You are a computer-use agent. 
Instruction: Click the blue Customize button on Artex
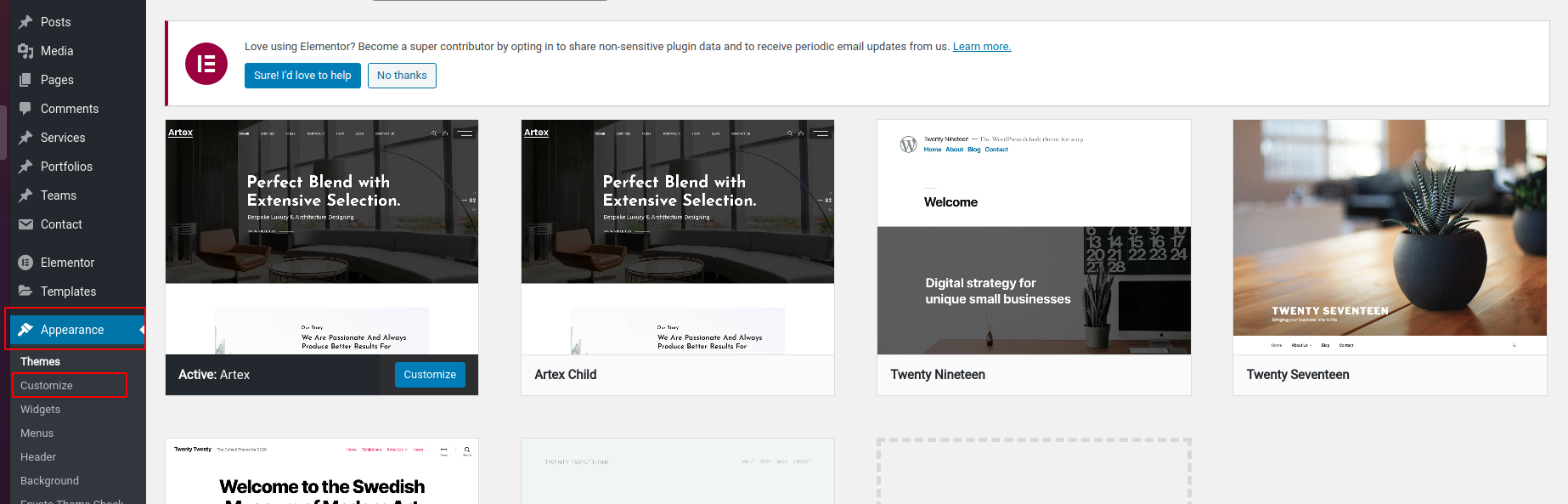pos(430,375)
